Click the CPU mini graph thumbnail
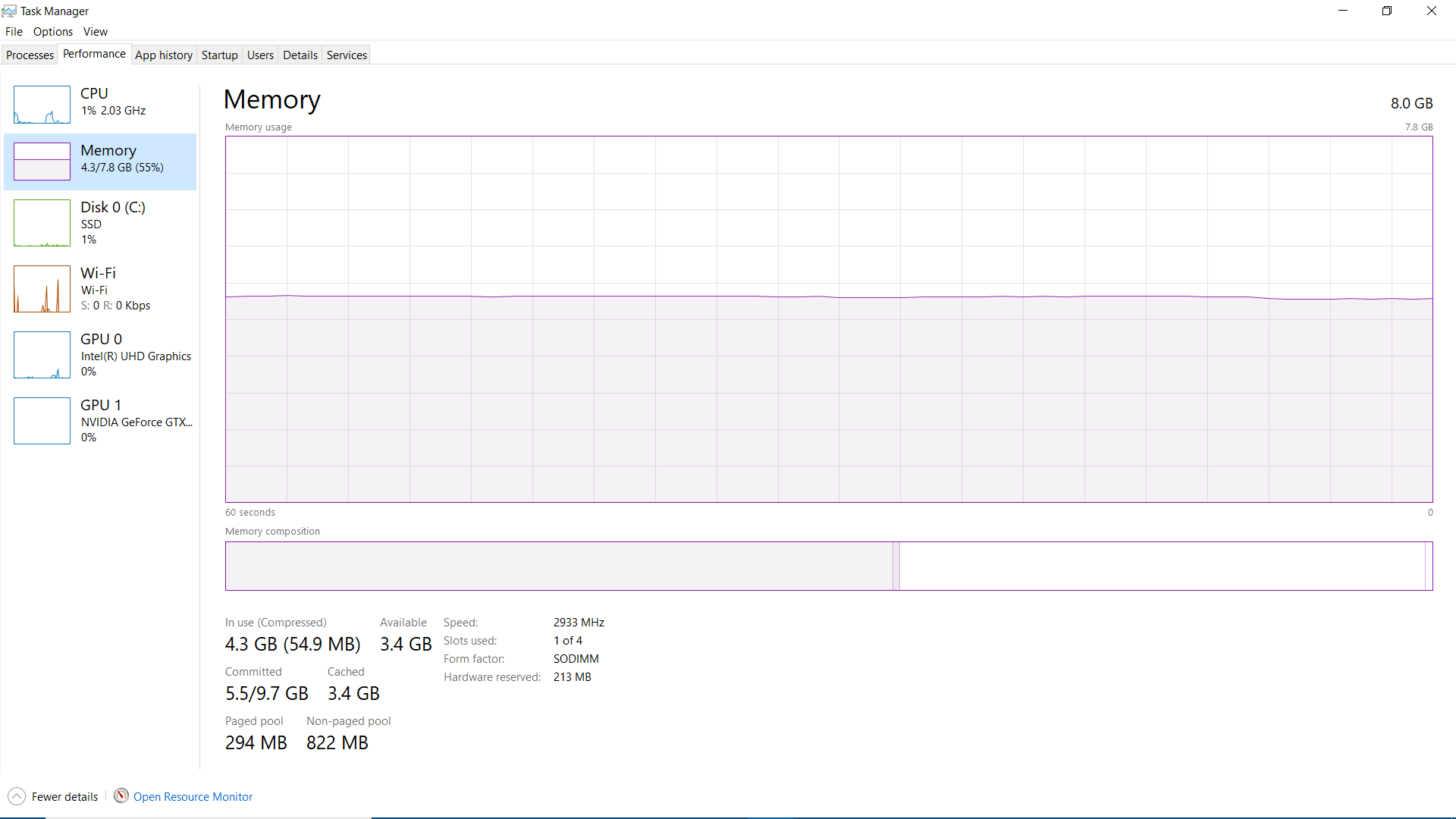 42,105
